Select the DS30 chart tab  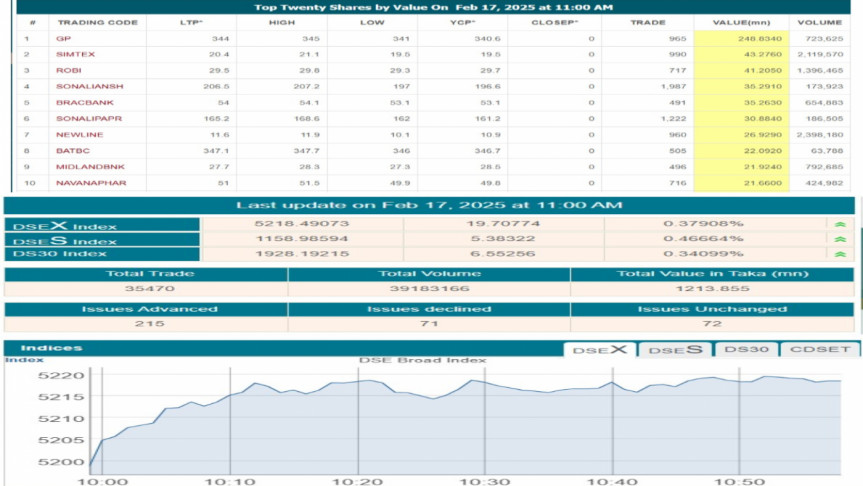coord(744,349)
